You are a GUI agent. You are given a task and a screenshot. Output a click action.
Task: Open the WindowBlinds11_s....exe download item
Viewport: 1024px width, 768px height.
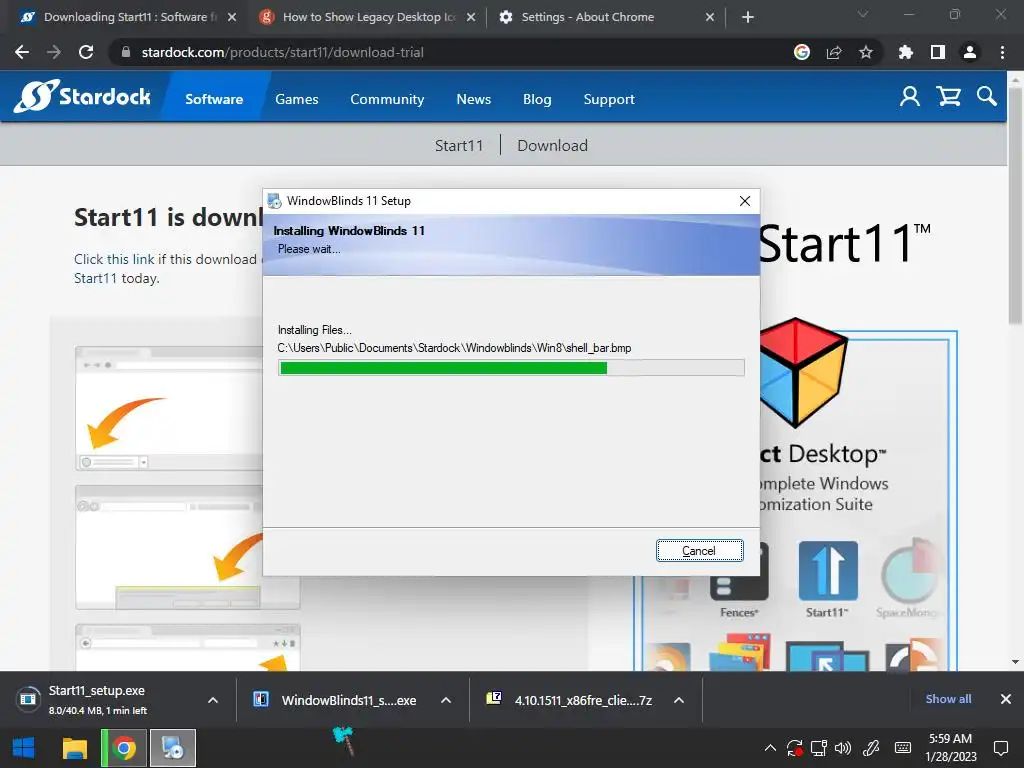[335, 700]
